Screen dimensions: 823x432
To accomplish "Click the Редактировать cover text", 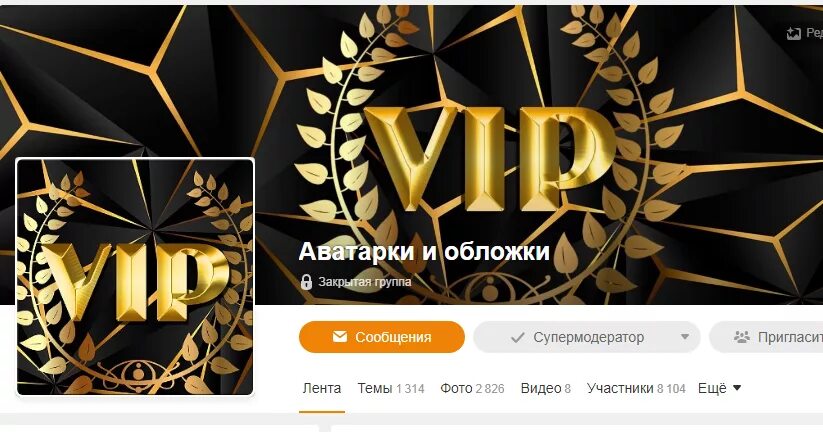I will (814, 33).
